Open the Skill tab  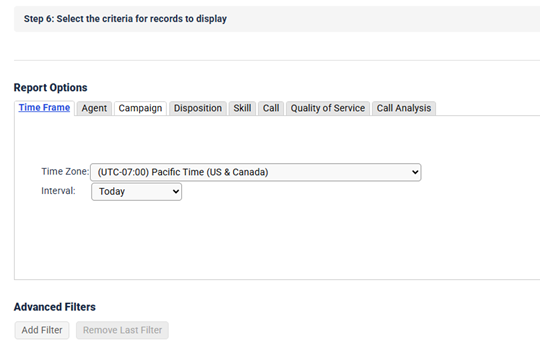(242, 108)
